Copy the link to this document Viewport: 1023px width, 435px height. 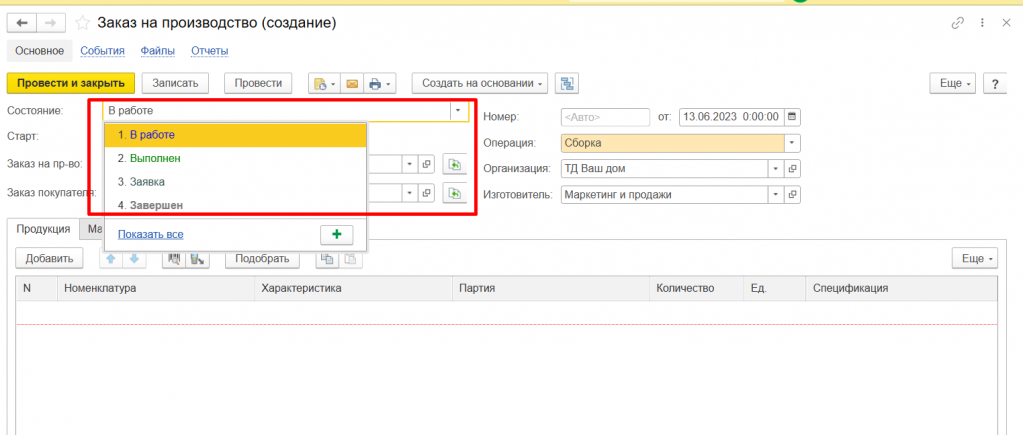(x=958, y=22)
